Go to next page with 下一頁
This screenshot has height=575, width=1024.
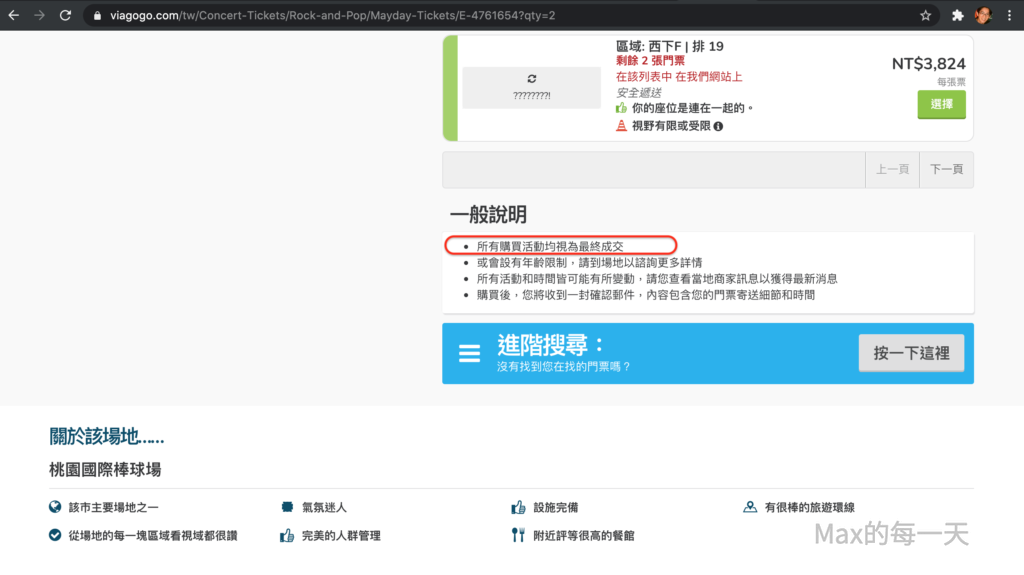[x=946, y=170]
